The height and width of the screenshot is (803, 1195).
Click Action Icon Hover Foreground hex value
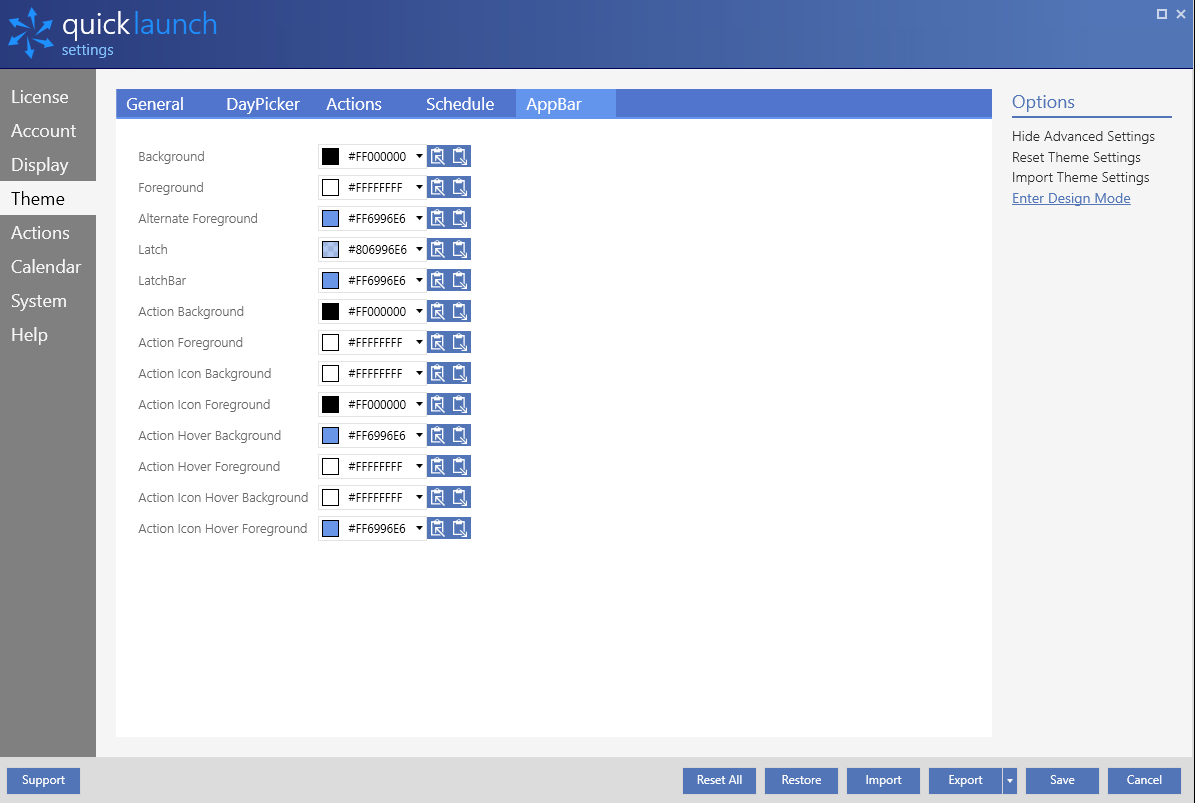tap(376, 528)
